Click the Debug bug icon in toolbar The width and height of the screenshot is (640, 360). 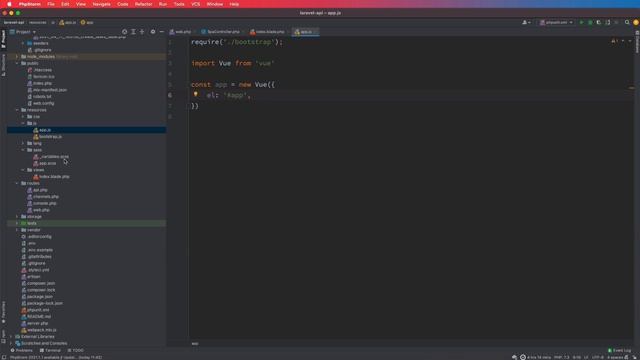coord(590,22)
